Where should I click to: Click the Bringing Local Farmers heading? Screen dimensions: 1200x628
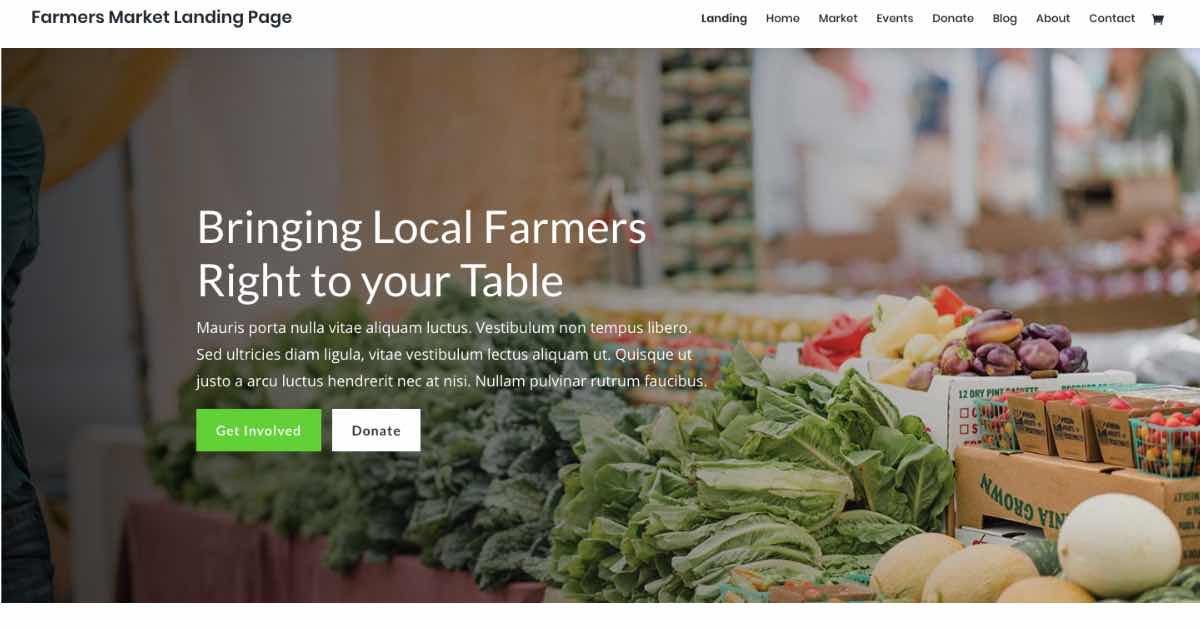[422, 228]
